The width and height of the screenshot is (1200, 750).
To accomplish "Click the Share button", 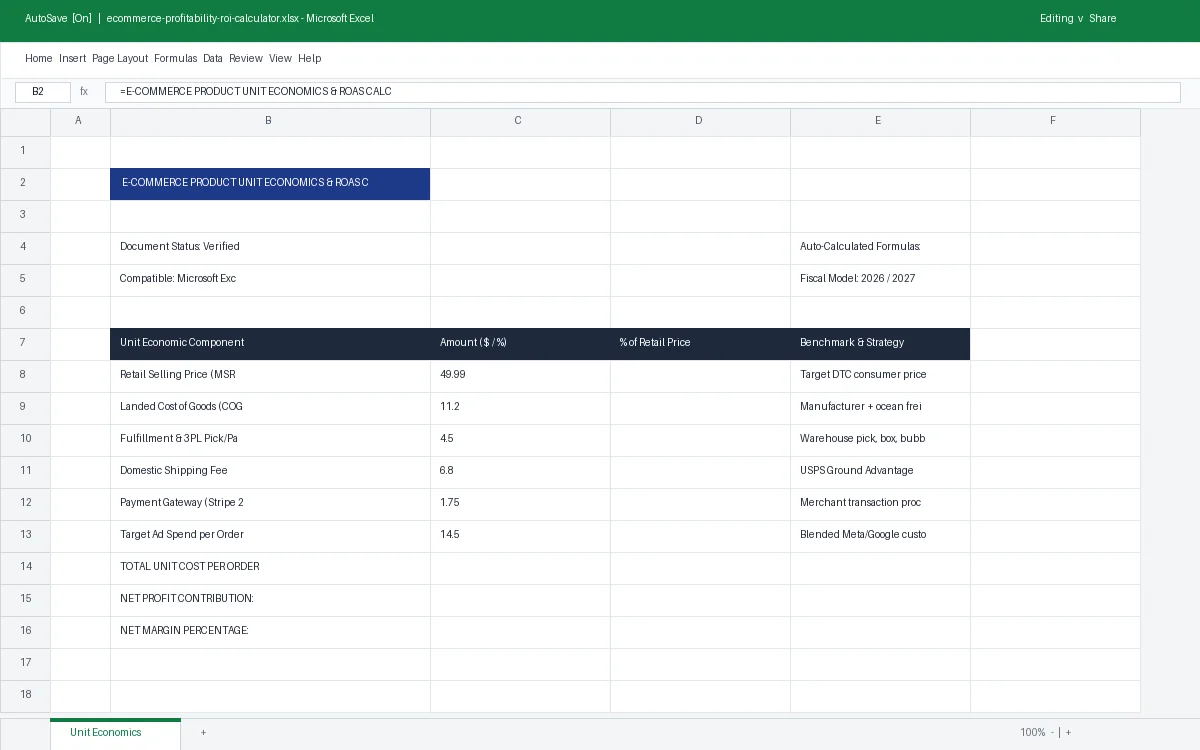I will pos(1103,18).
